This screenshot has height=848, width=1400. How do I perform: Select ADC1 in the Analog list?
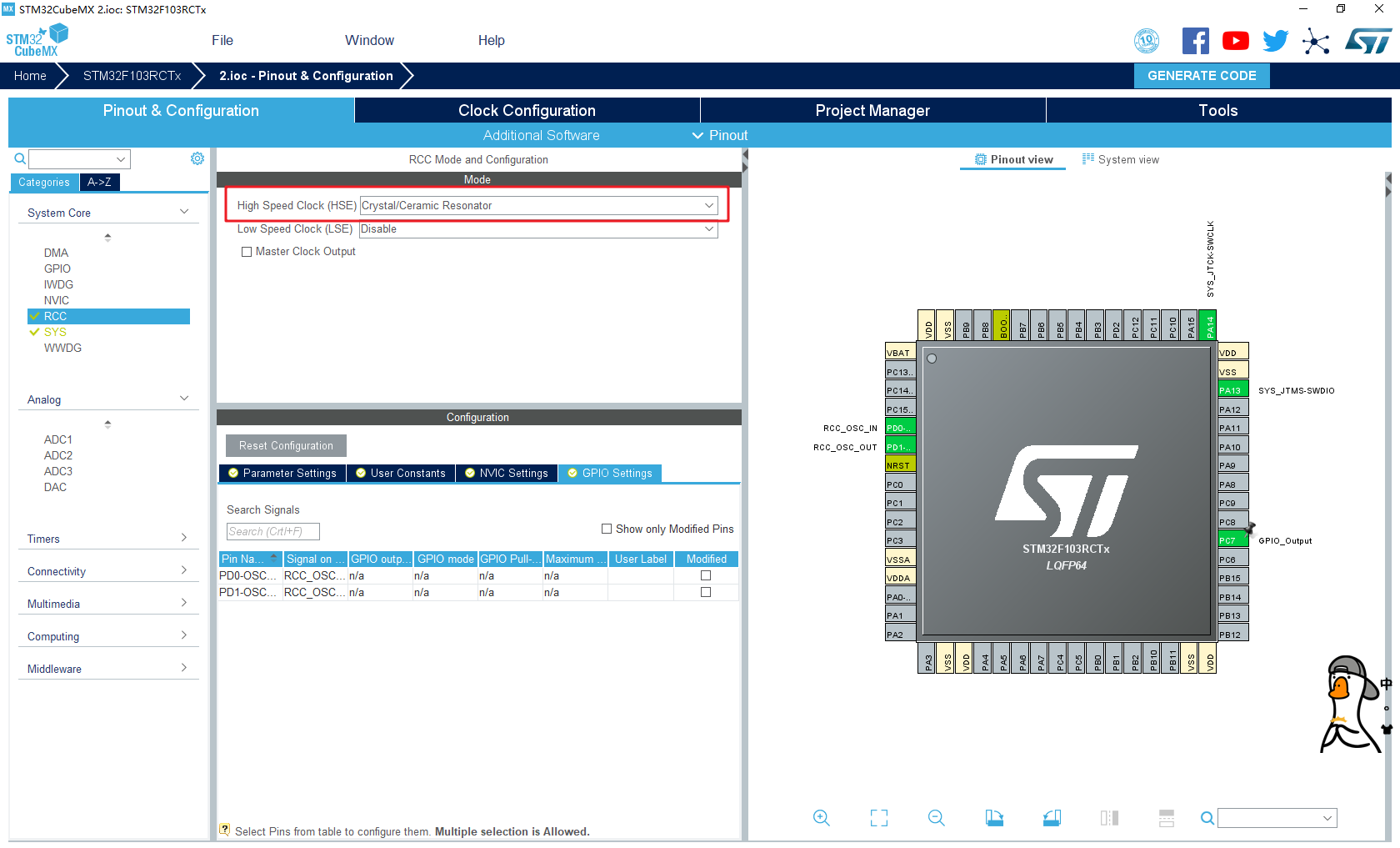click(58, 439)
